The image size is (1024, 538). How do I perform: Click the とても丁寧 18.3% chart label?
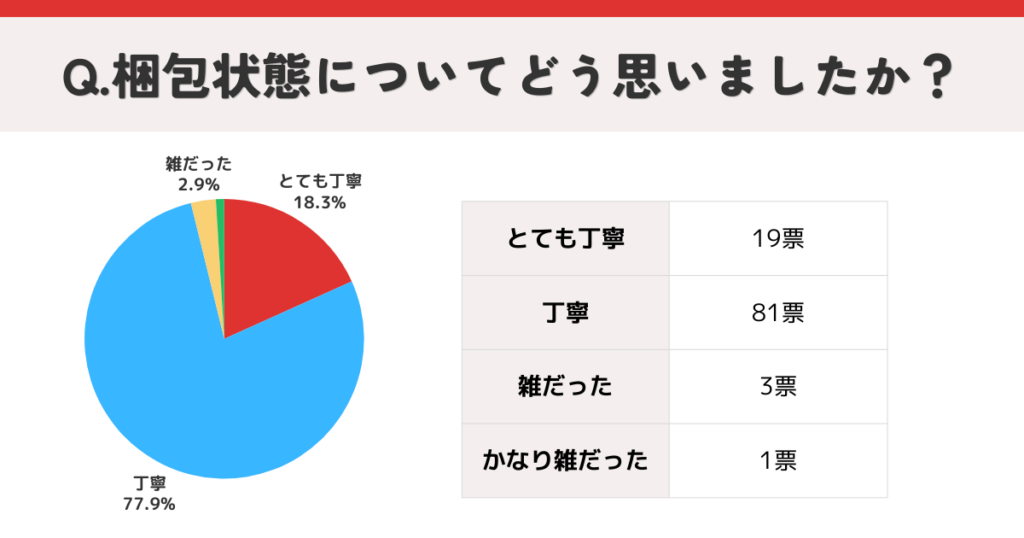(x=319, y=192)
